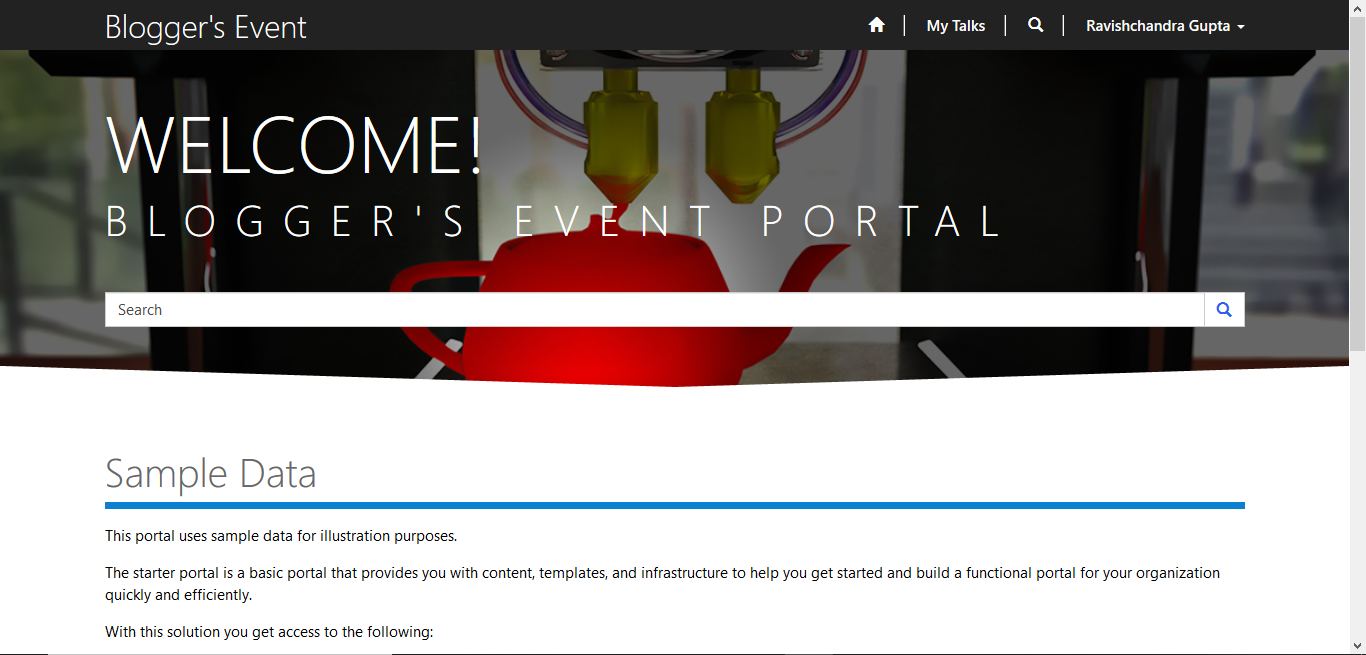
Task: Click the Sample Data heading
Action: (211, 473)
